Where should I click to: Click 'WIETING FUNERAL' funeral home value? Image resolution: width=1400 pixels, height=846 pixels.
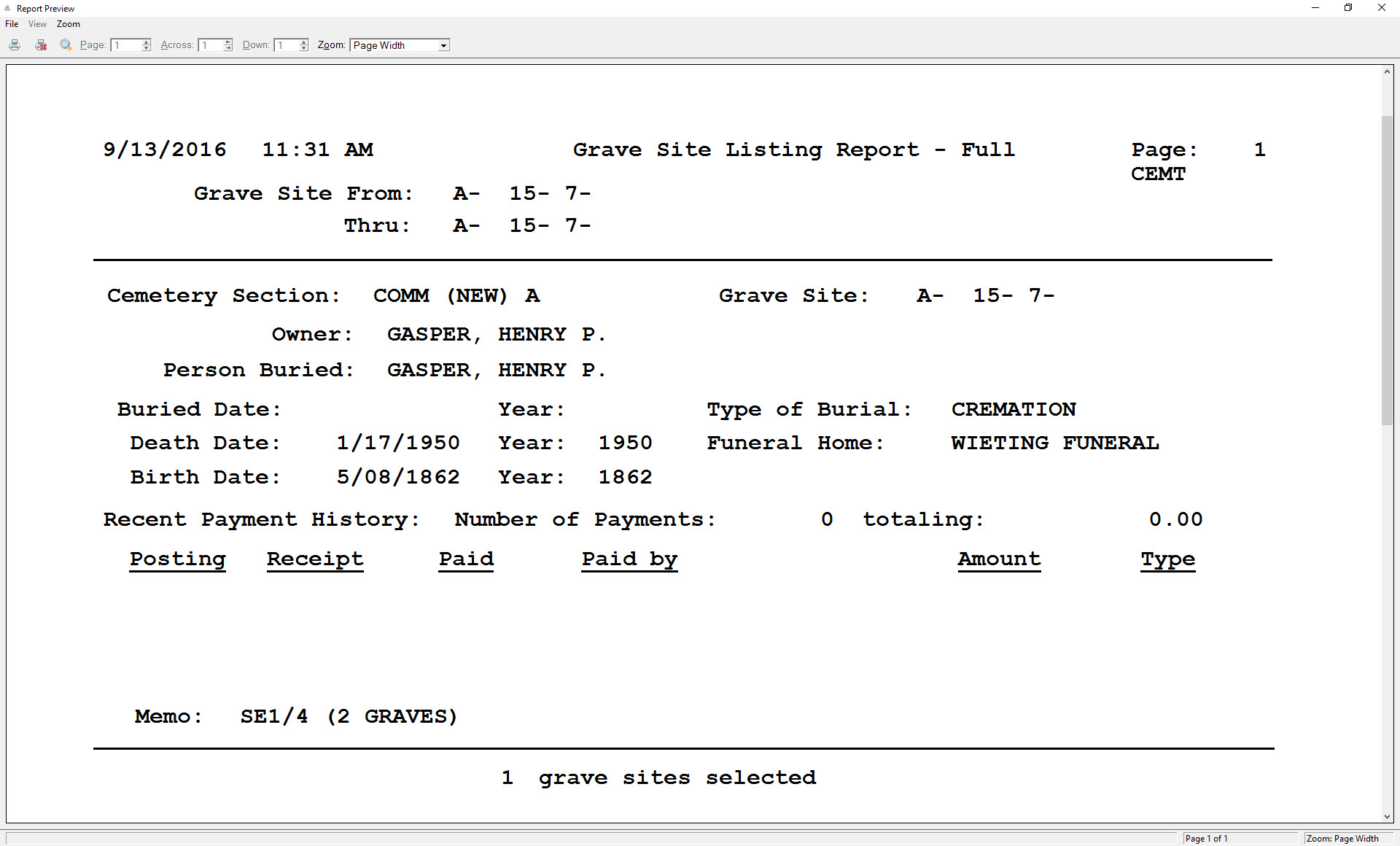[x=1055, y=443]
